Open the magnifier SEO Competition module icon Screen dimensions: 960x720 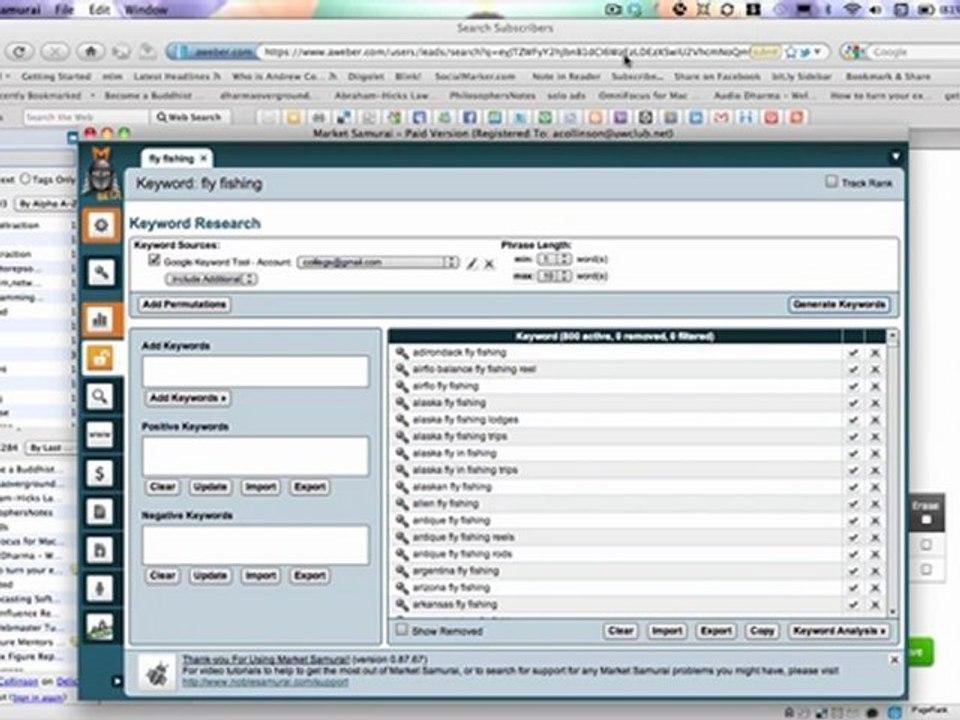(100, 396)
